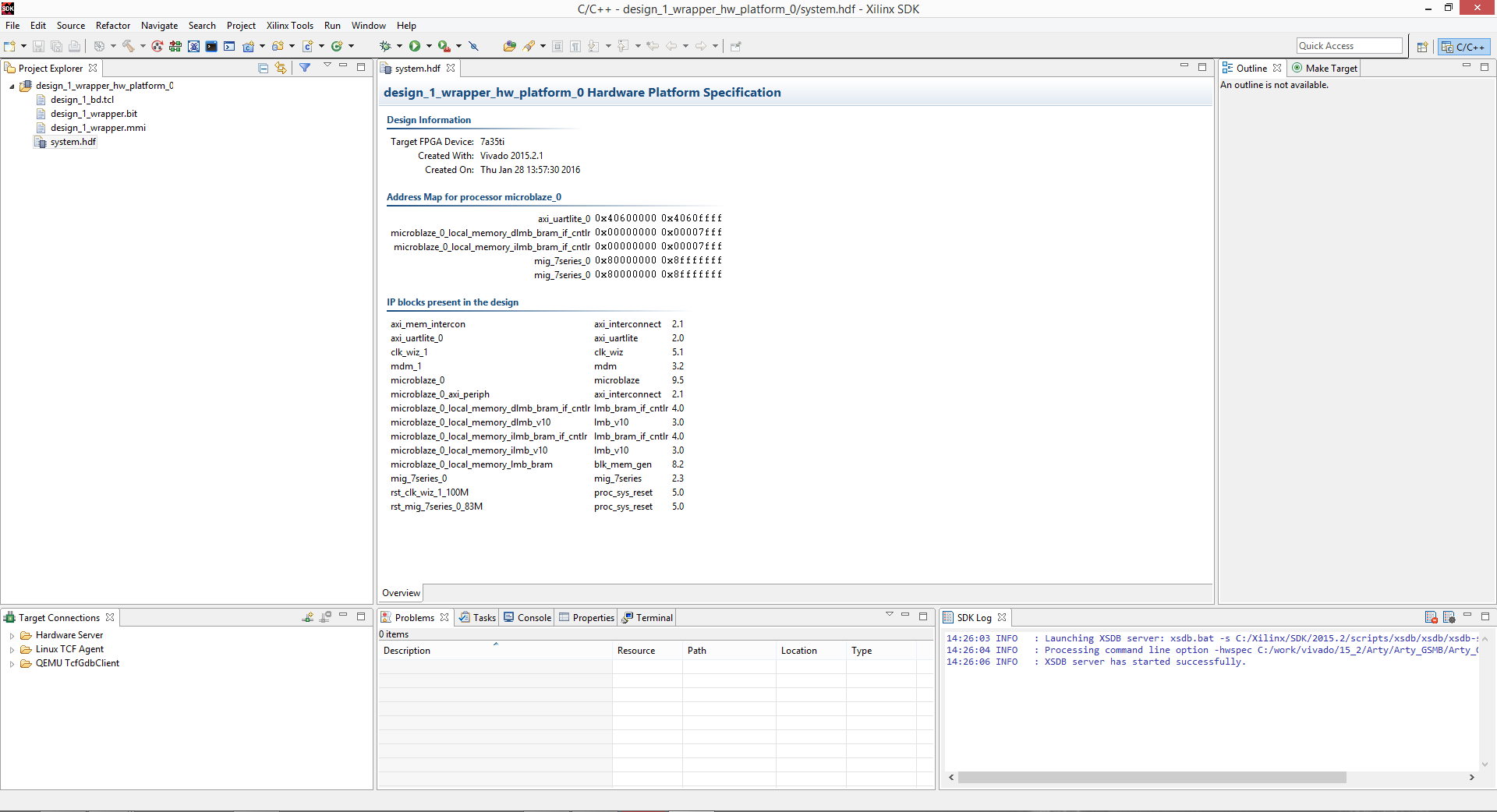The height and width of the screenshot is (812, 1497).
Task: Switch to the Console tab
Action: (x=528, y=617)
